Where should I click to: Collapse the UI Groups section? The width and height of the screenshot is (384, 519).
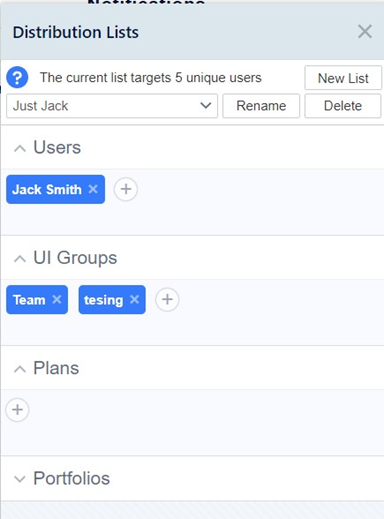point(20,258)
